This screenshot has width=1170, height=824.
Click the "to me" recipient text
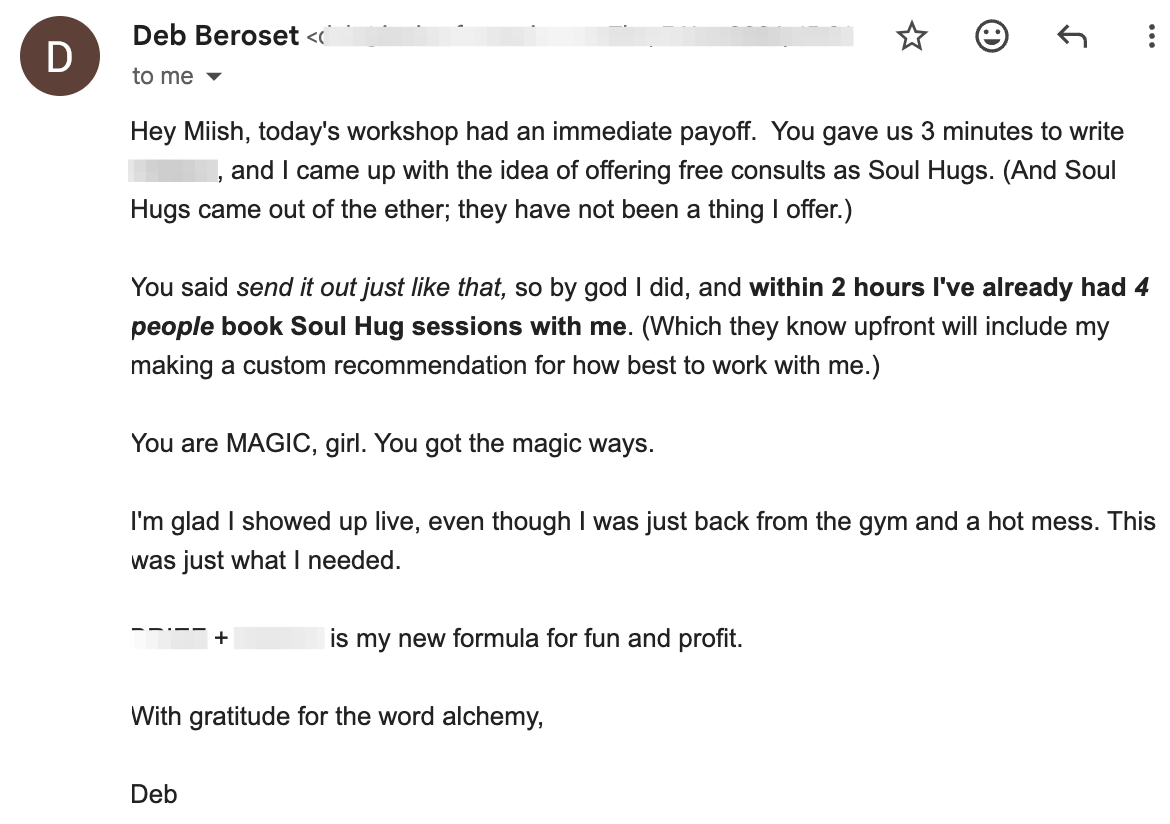point(162,77)
